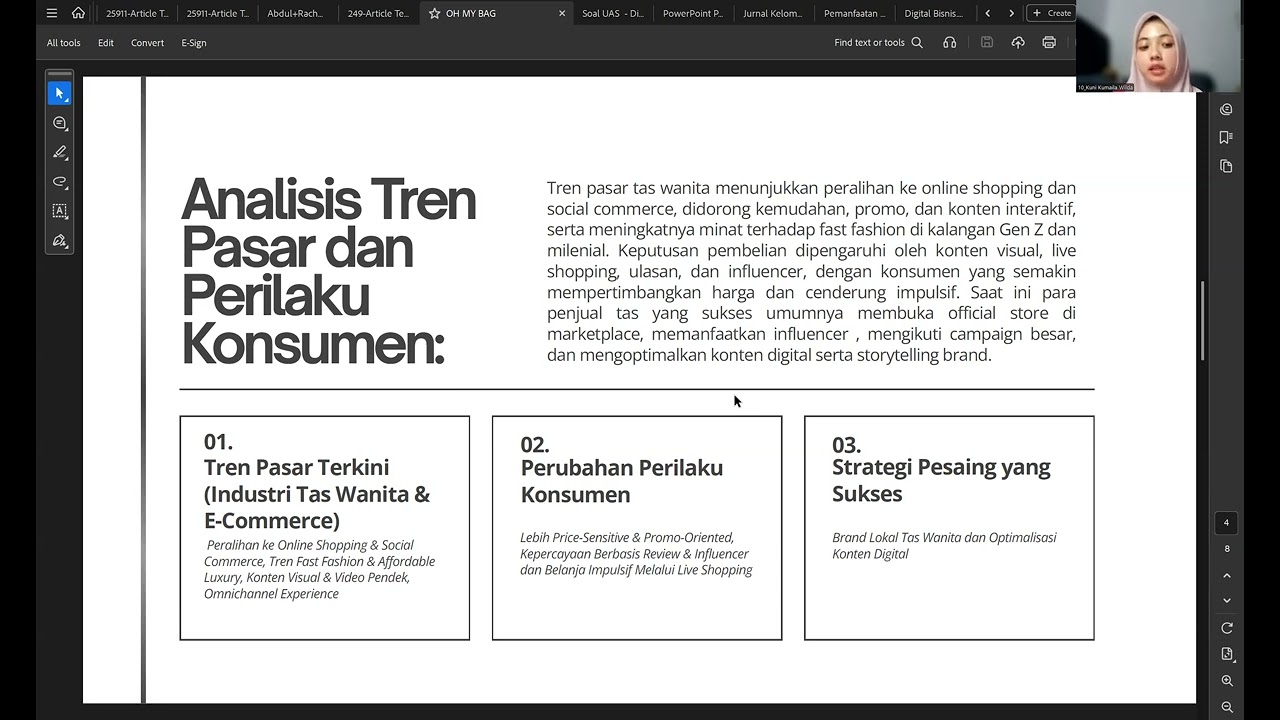Screen dimensions: 1280x720
Task: Click Find text or tools search
Action: 878,43
